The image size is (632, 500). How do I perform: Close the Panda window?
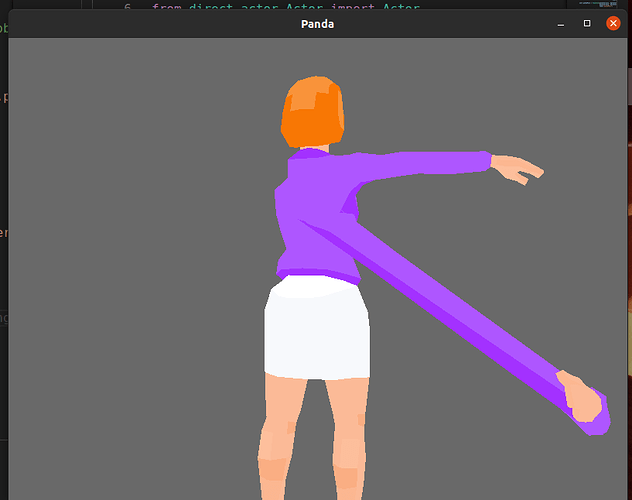[x=613, y=23]
